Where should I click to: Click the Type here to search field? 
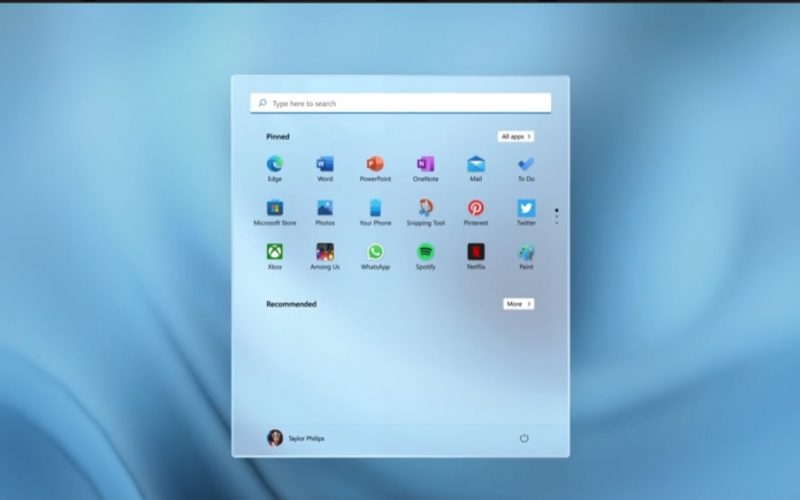point(401,103)
